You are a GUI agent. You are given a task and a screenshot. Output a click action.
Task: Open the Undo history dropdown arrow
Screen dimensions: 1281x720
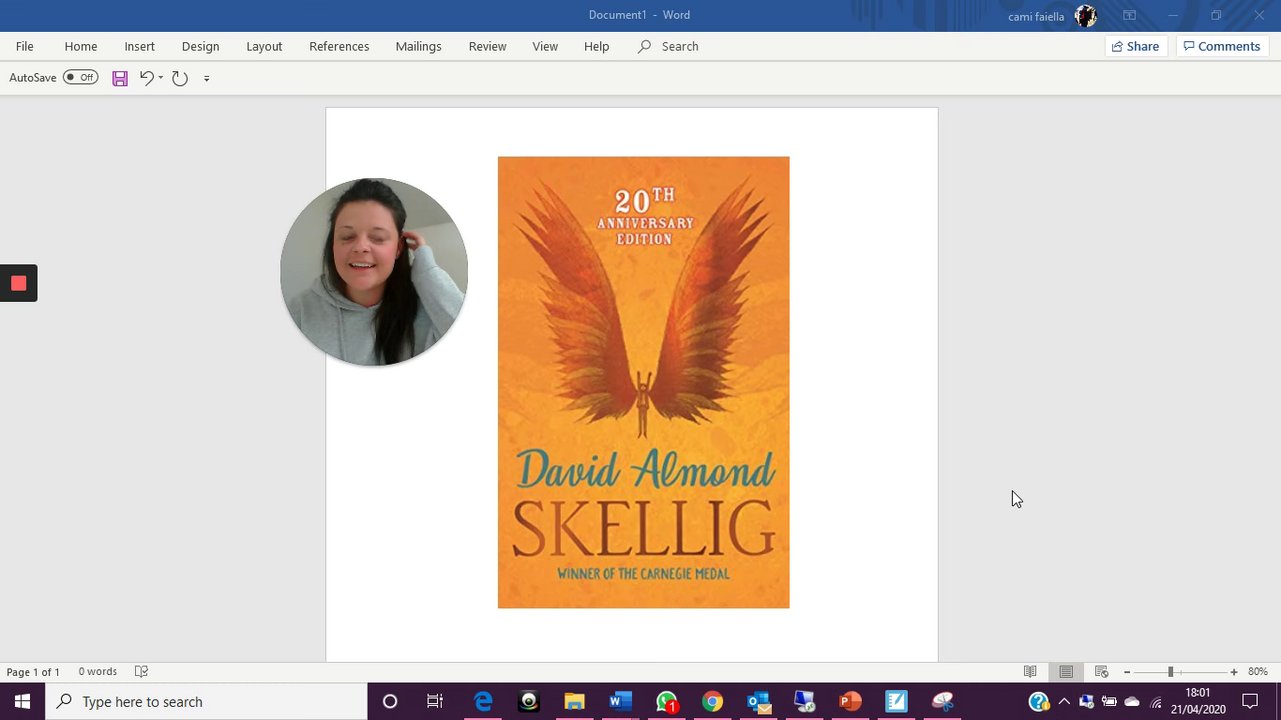point(161,78)
